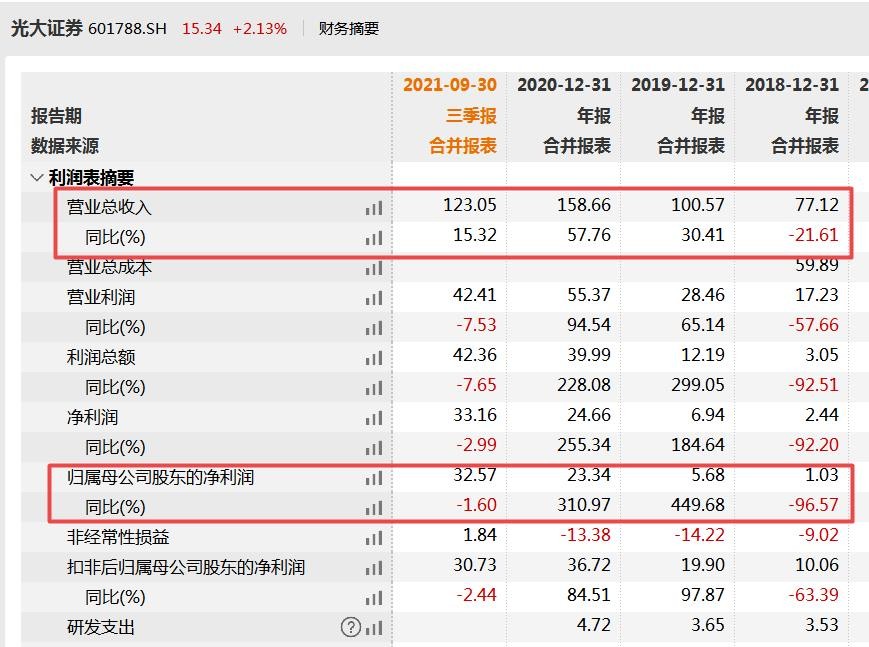
Task: Open chart icon for 利润总额 row
Action: (374, 358)
